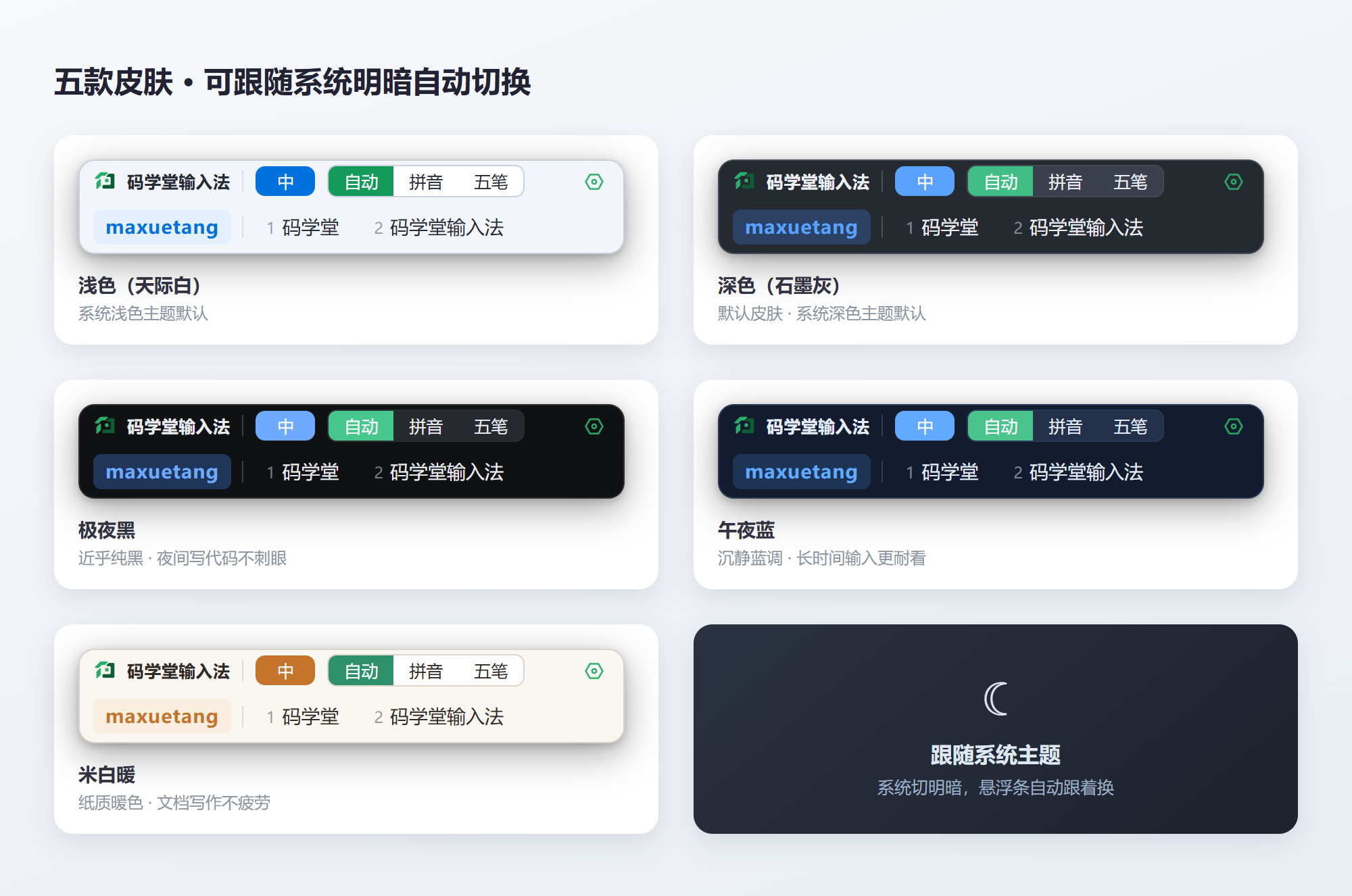The height and width of the screenshot is (896, 1352).
Task: Click the logo icon in 深色 skin bar
Action: pyautogui.click(x=744, y=181)
